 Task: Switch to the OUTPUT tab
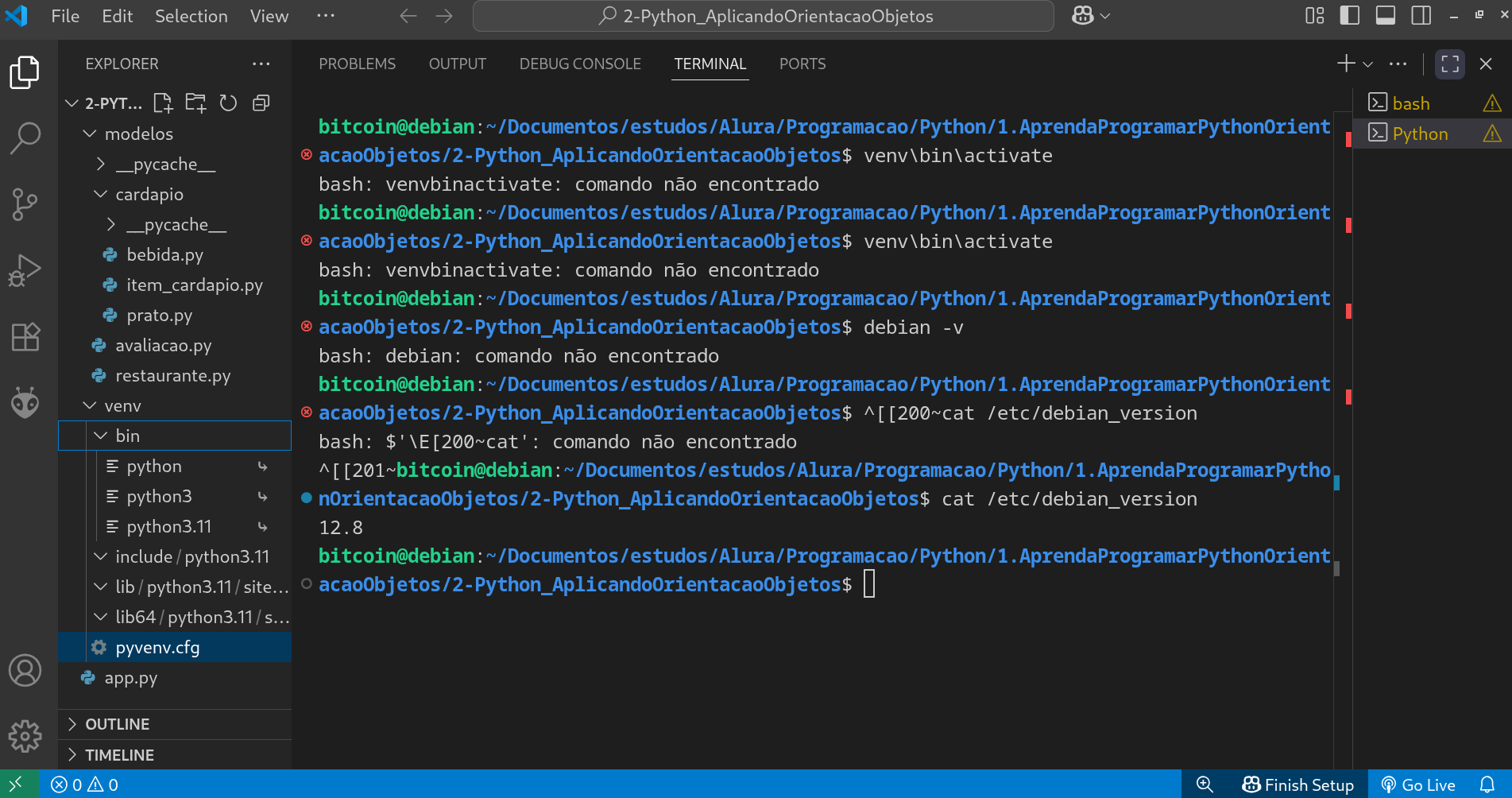[457, 64]
